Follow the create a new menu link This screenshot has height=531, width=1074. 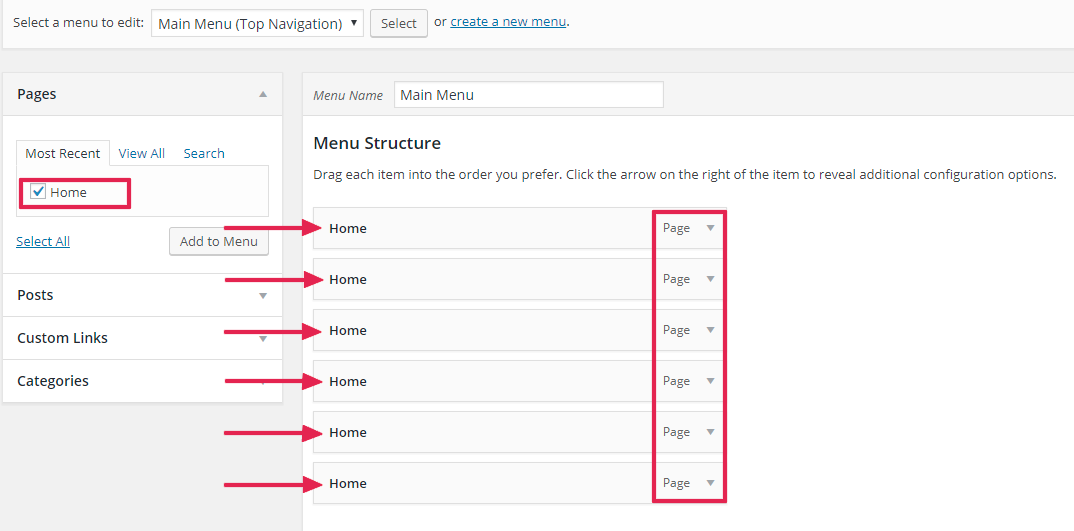[508, 21]
